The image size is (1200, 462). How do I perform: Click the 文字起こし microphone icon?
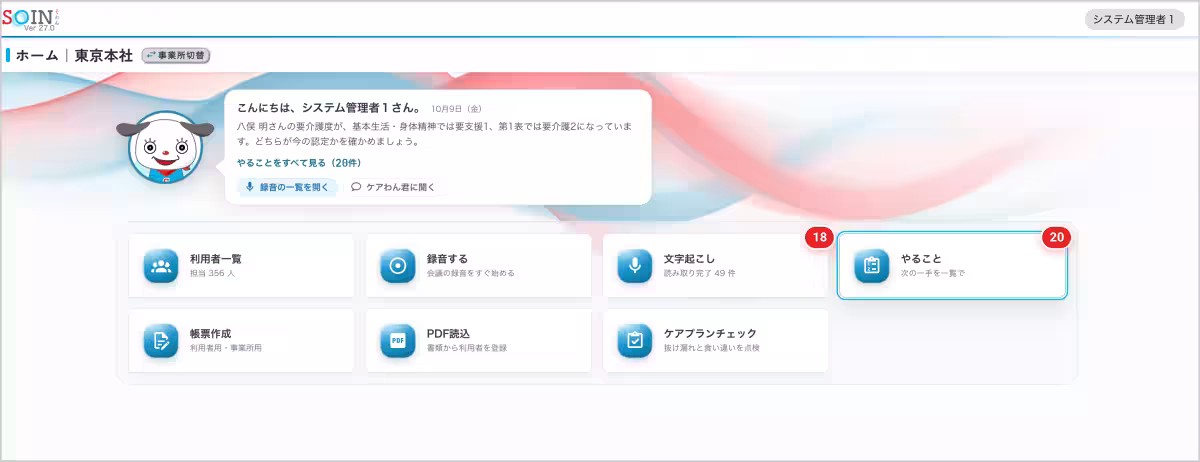(x=634, y=266)
